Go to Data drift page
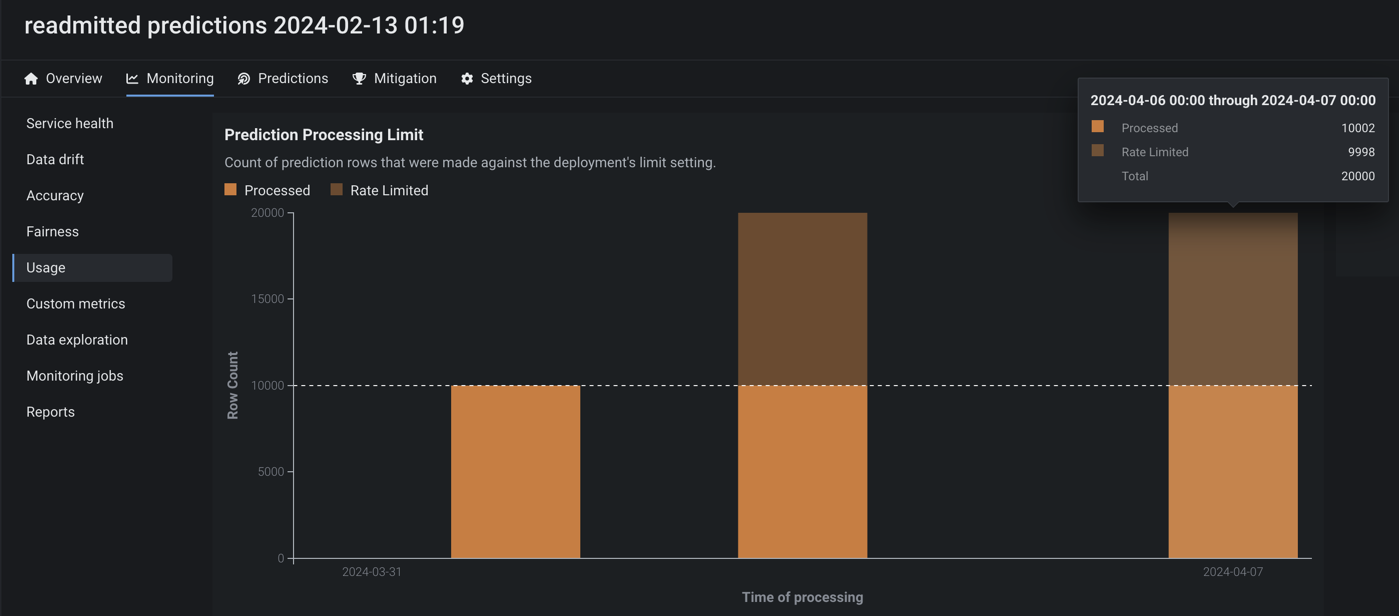Image resolution: width=1399 pixels, height=616 pixels. [55, 160]
